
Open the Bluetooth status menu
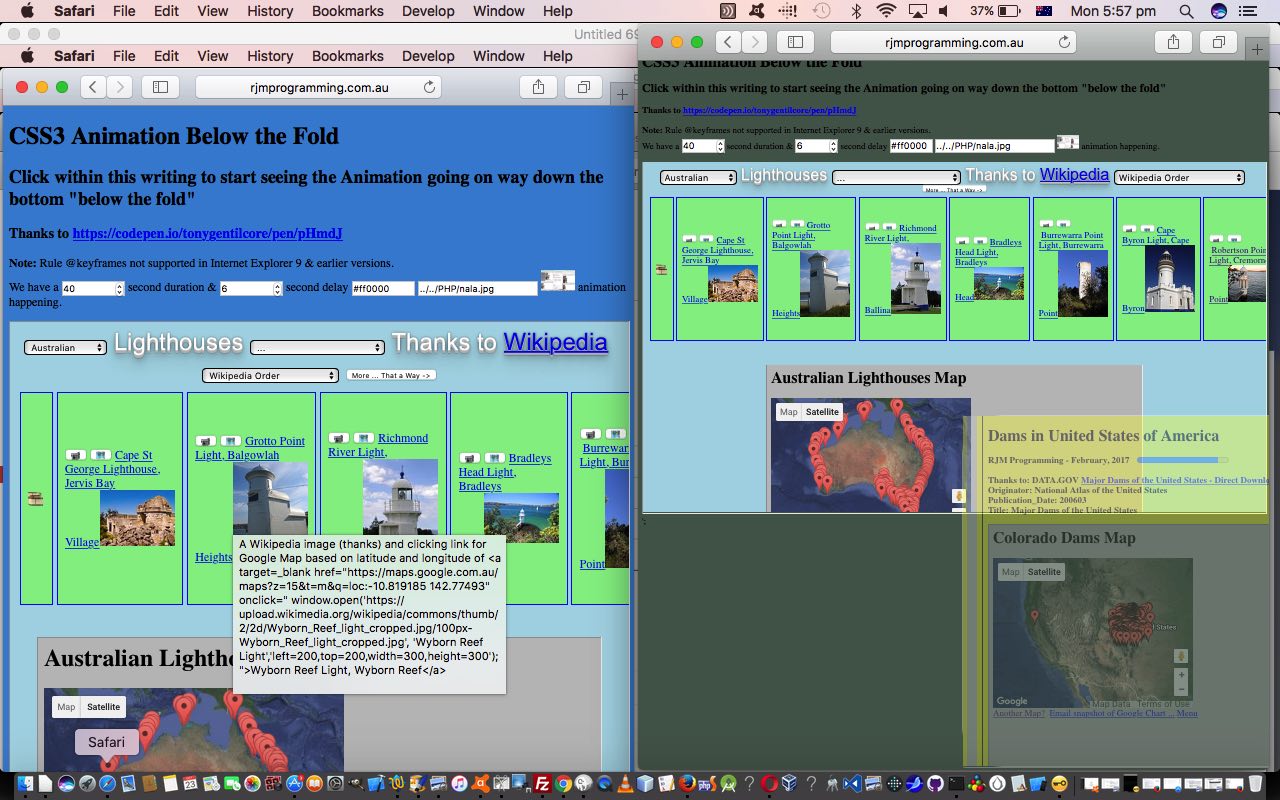point(856,11)
